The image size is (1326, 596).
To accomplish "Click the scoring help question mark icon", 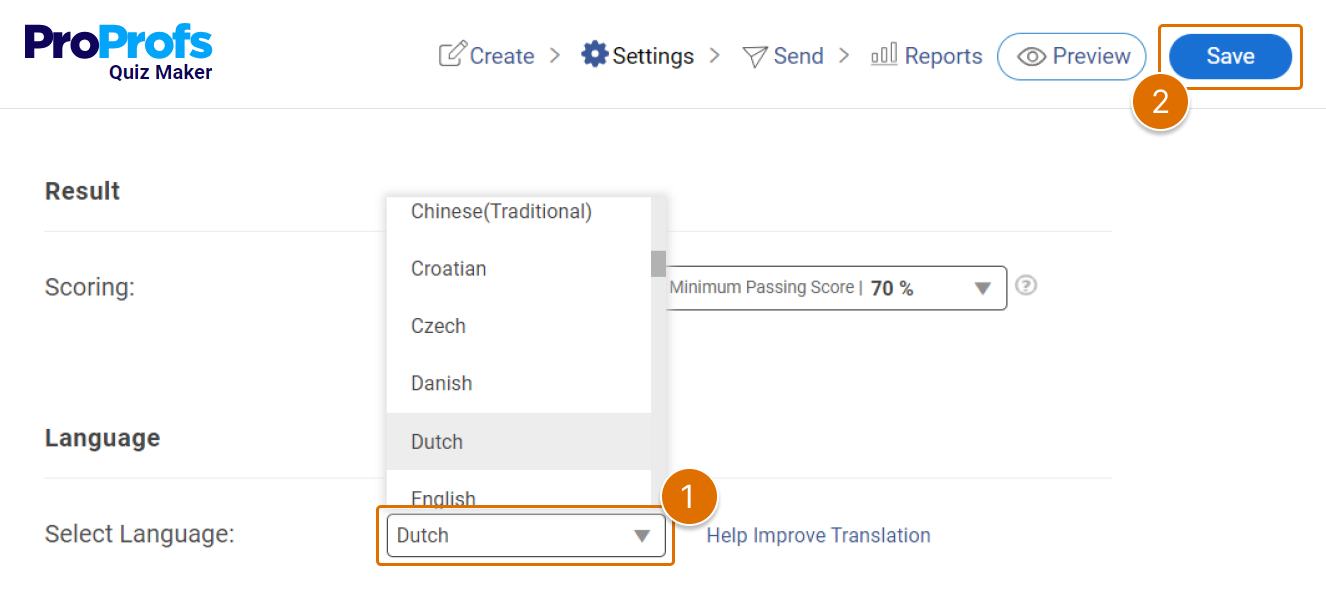I will [1026, 286].
